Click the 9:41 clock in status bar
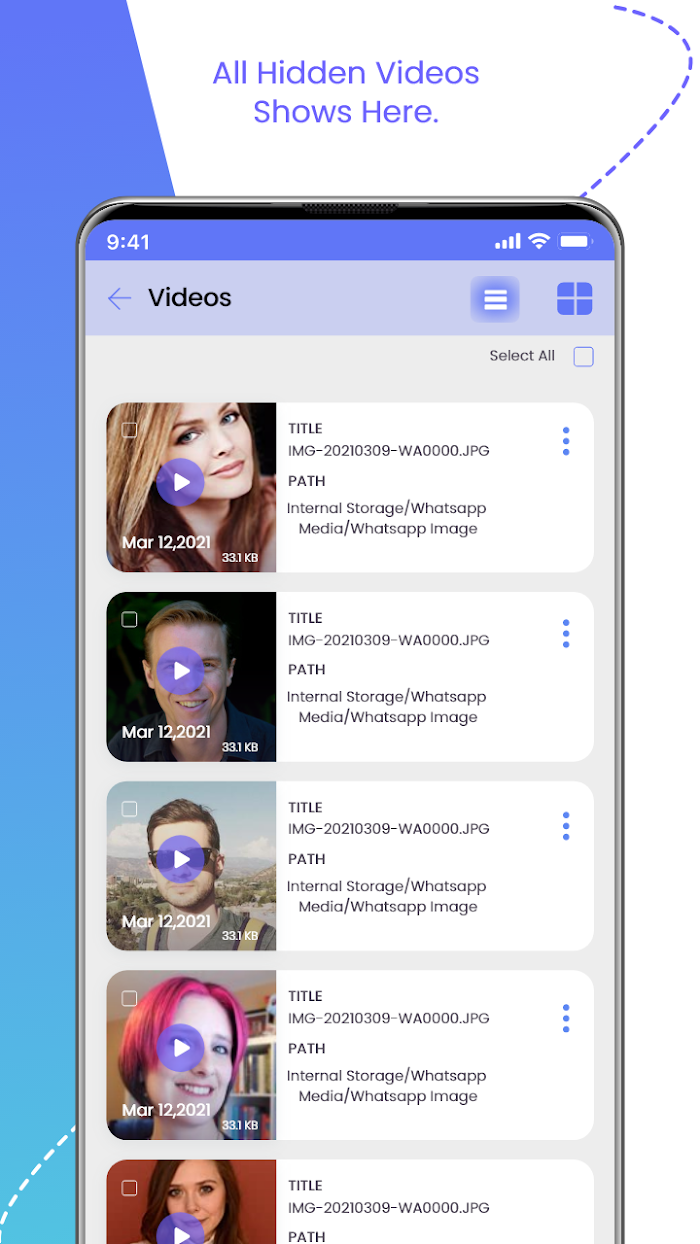The height and width of the screenshot is (1244, 700). [128, 242]
